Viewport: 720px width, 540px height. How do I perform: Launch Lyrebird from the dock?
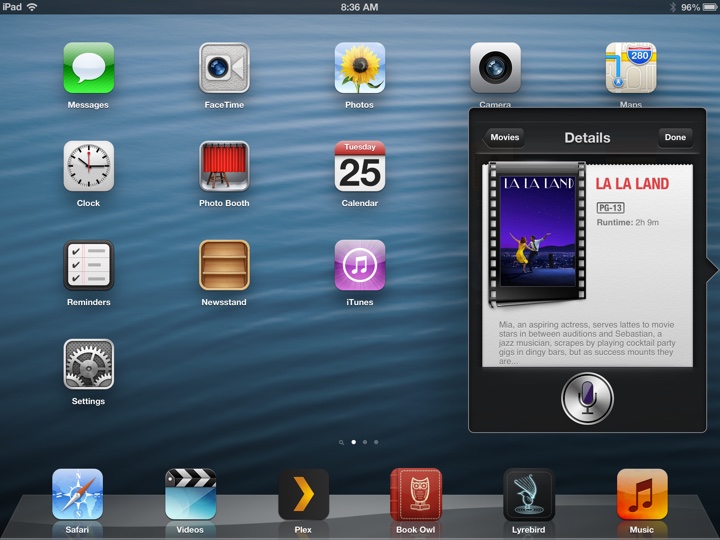pyautogui.click(x=529, y=494)
